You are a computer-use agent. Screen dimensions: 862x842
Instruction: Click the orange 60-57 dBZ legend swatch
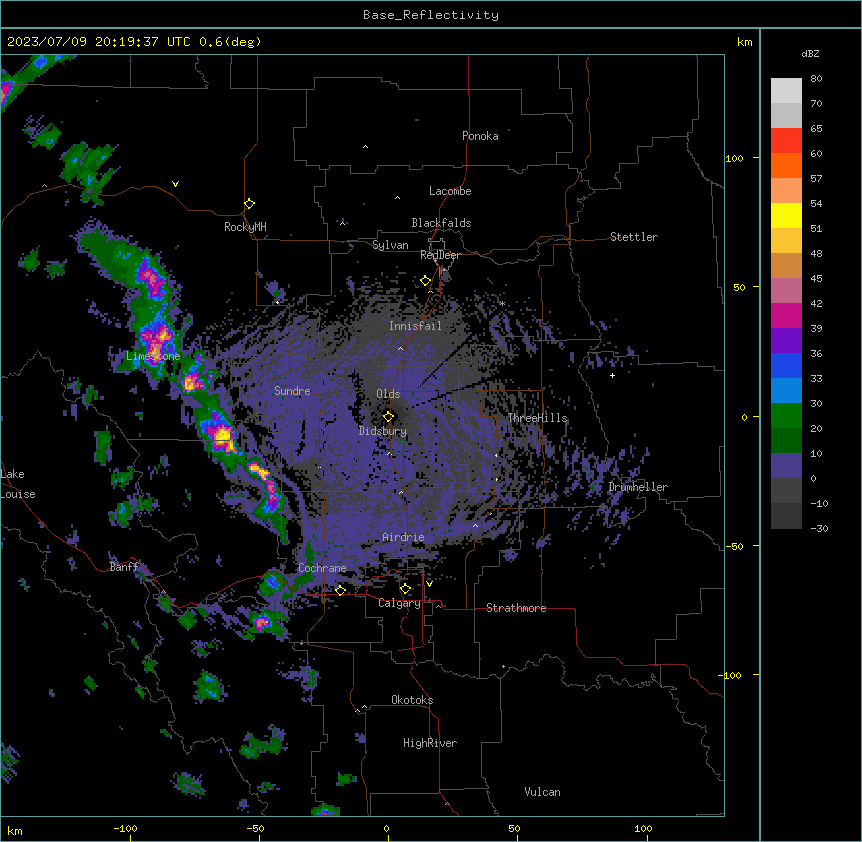(786, 165)
